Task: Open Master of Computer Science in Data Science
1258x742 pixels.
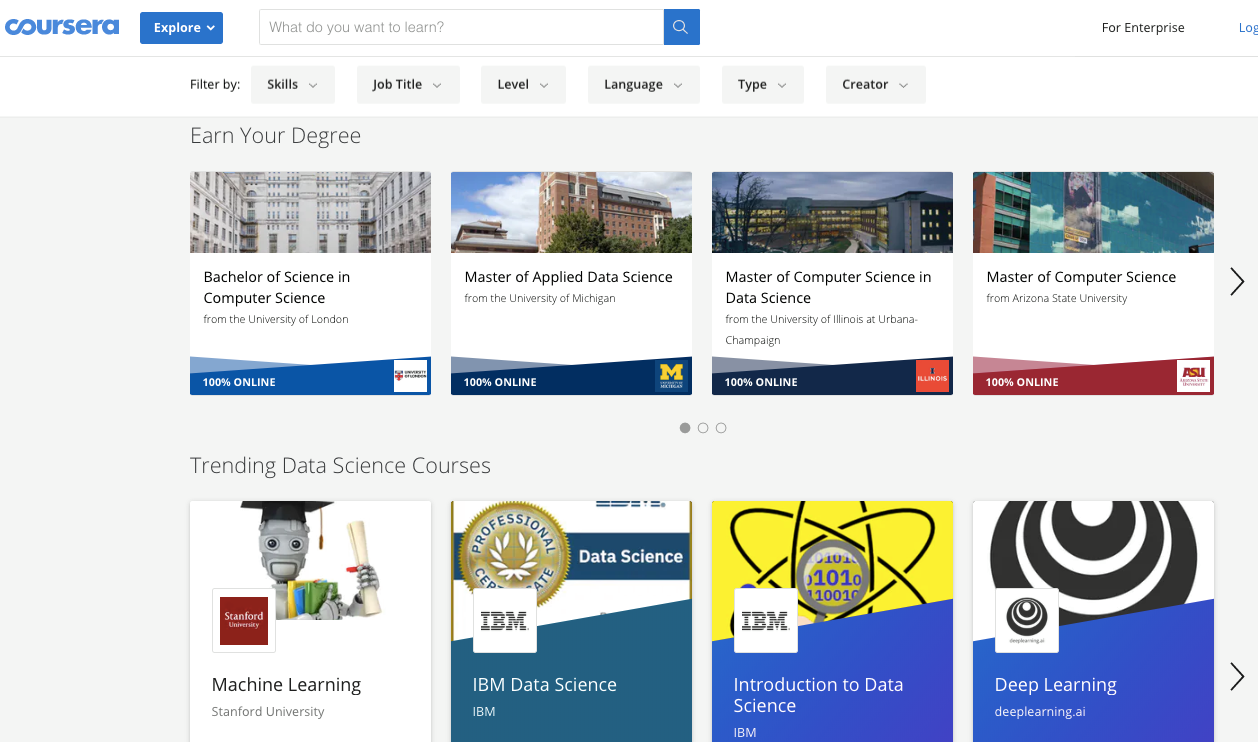Action: pos(828,287)
